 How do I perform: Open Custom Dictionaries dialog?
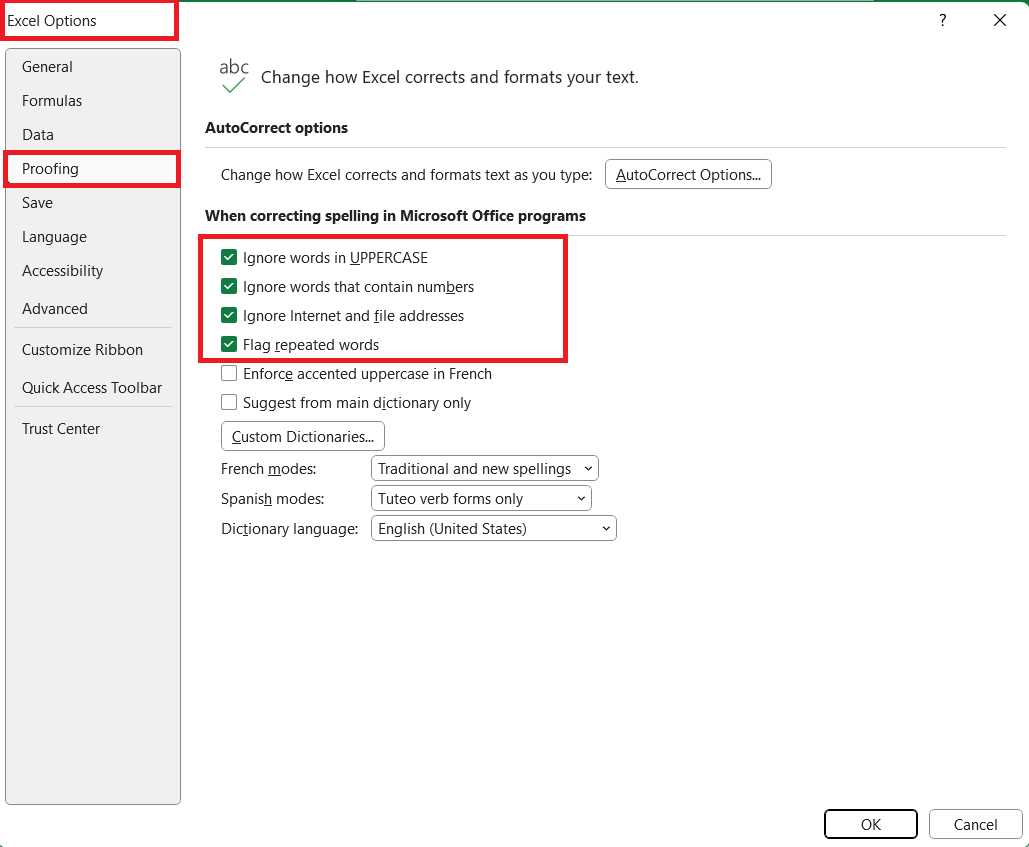click(x=303, y=437)
